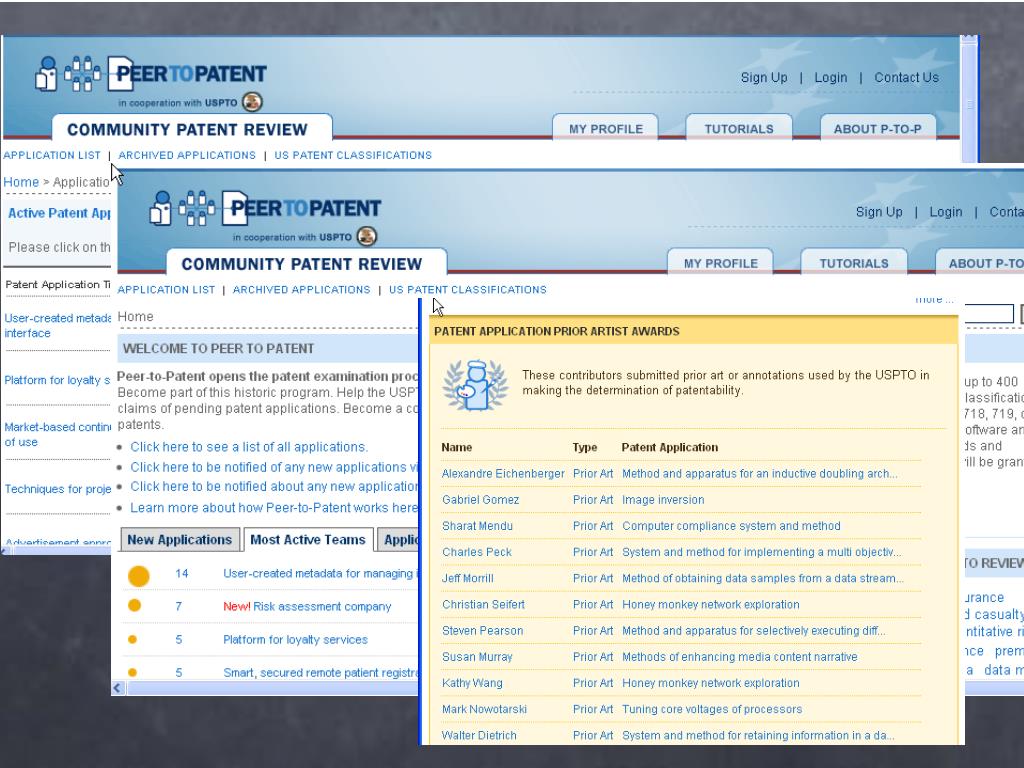Open Walter Dietrich contributor profile
The image size is (1024, 768).
[479, 735]
